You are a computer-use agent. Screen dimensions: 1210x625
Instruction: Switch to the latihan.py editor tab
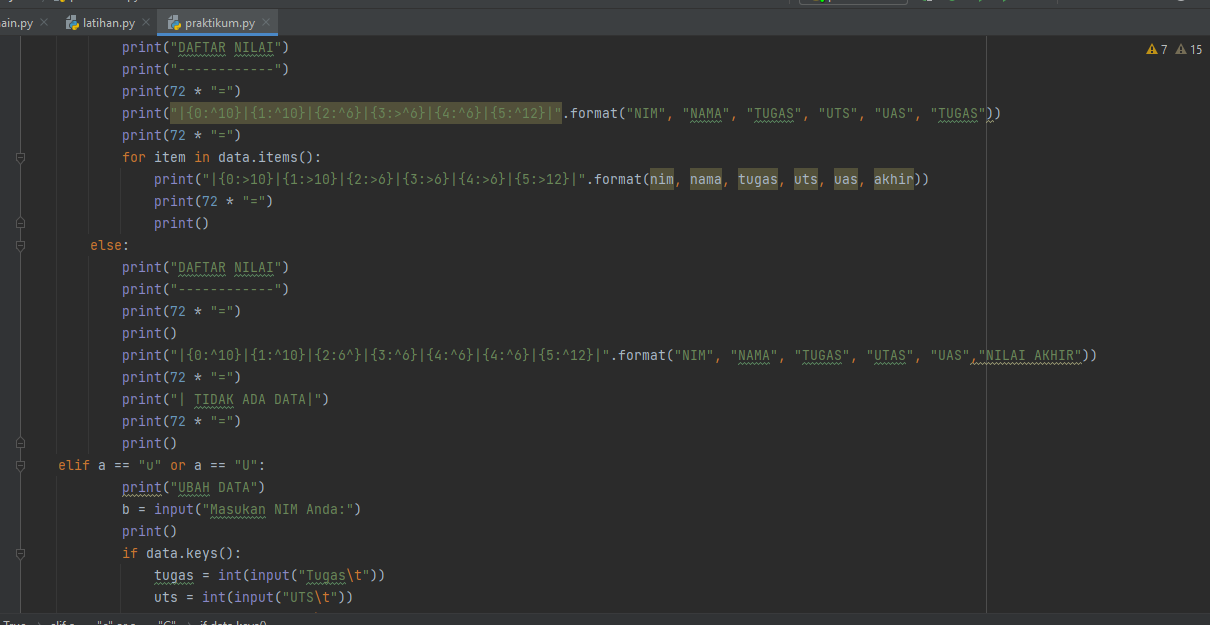tap(106, 22)
